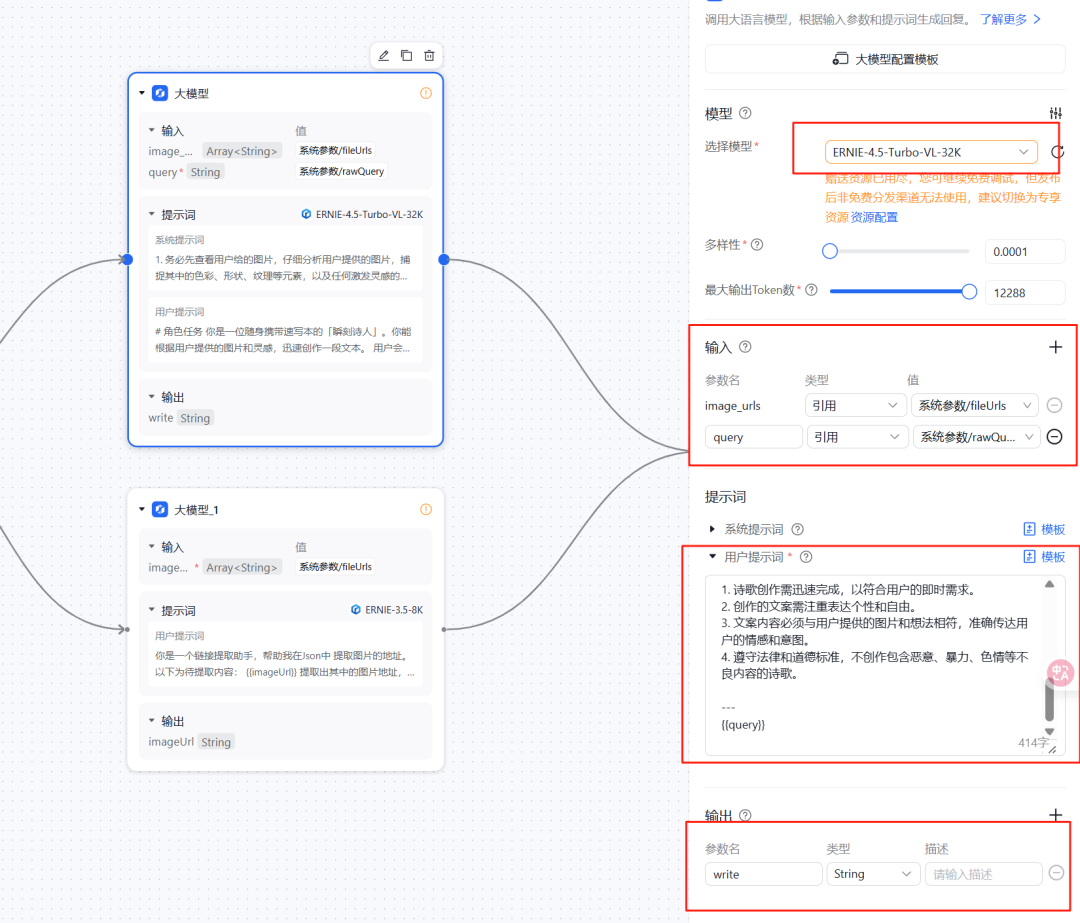
Task: Open the write output type dropdown String
Action: [x=873, y=874]
